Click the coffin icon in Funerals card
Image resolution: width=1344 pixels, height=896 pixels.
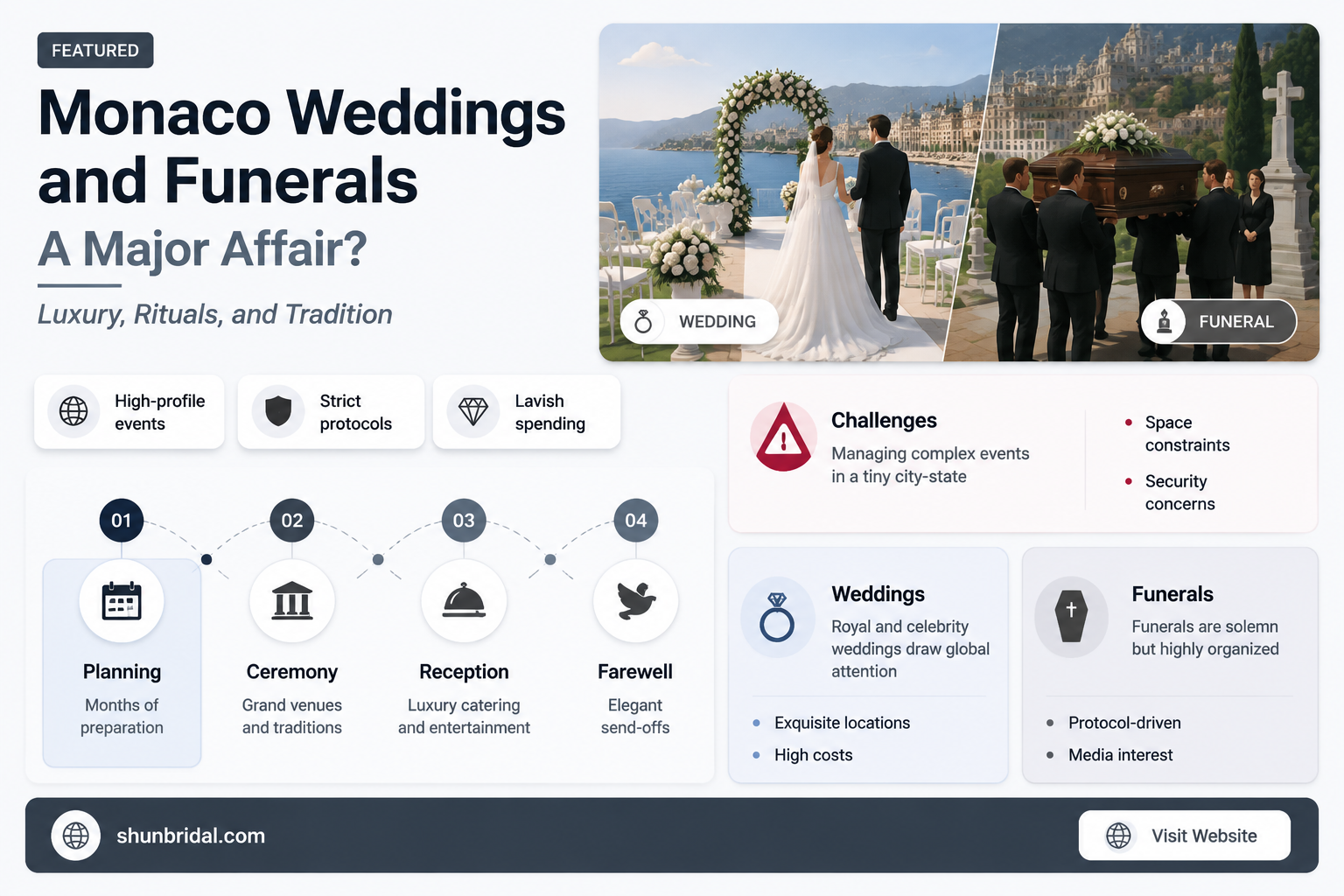tap(1071, 617)
